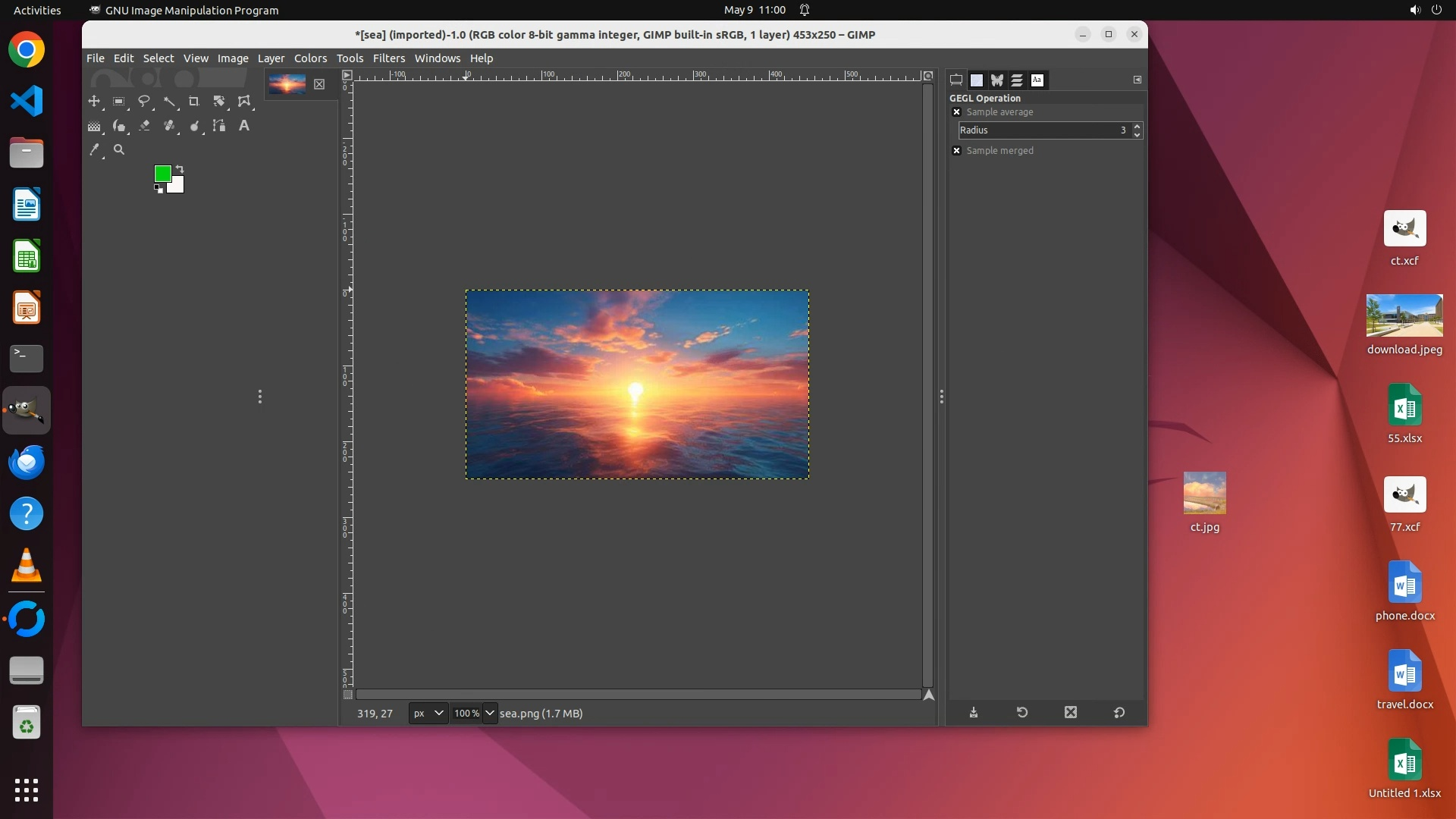
Task: Open the px unit dropdown
Action: (x=428, y=714)
